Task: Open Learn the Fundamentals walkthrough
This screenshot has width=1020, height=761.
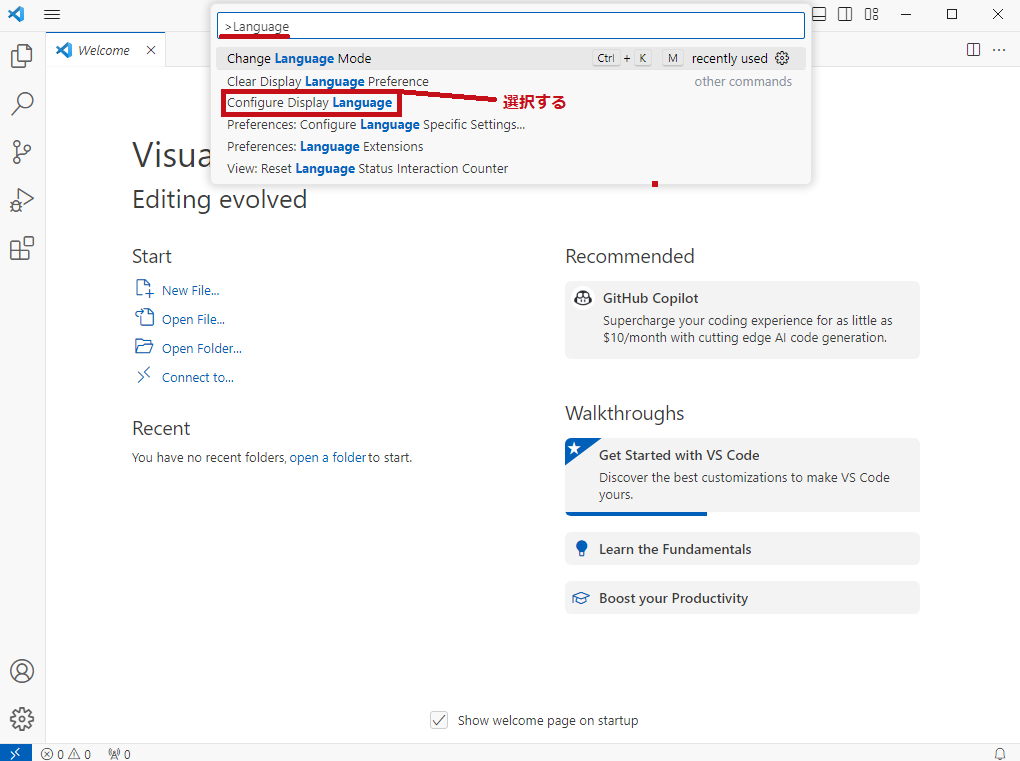Action: [x=742, y=548]
